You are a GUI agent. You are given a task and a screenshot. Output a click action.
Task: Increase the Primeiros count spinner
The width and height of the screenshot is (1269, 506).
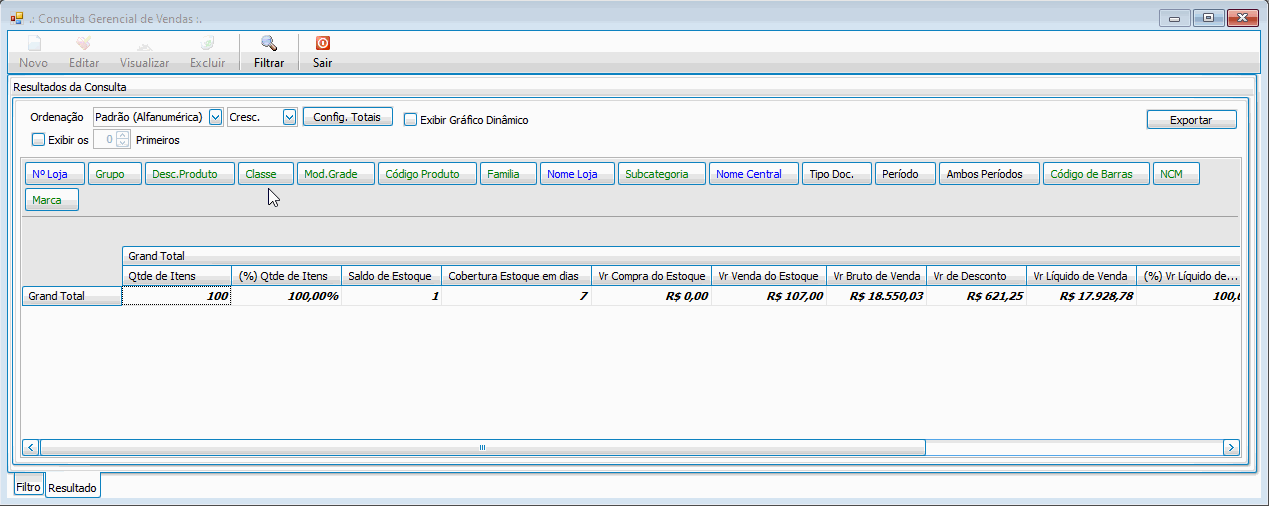click(x=123, y=136)
